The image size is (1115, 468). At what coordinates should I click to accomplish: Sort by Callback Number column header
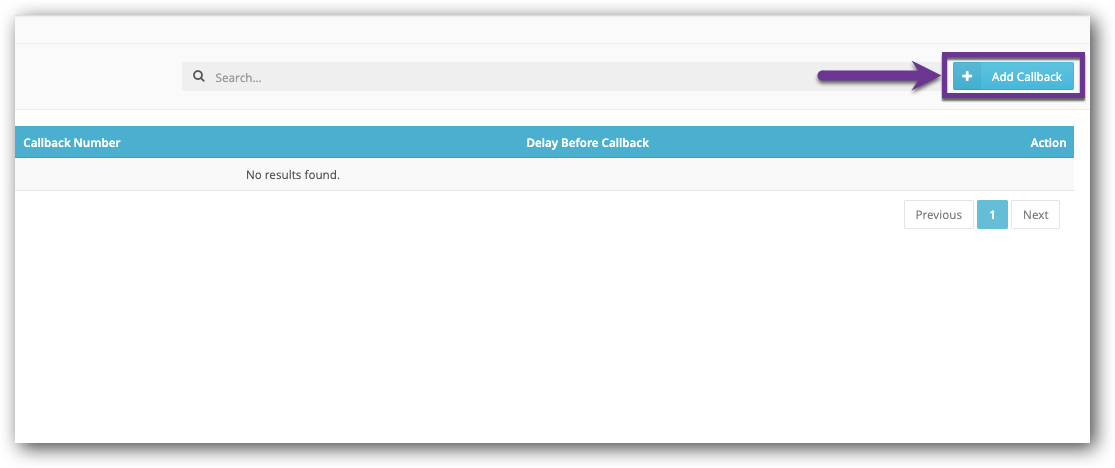72,143
